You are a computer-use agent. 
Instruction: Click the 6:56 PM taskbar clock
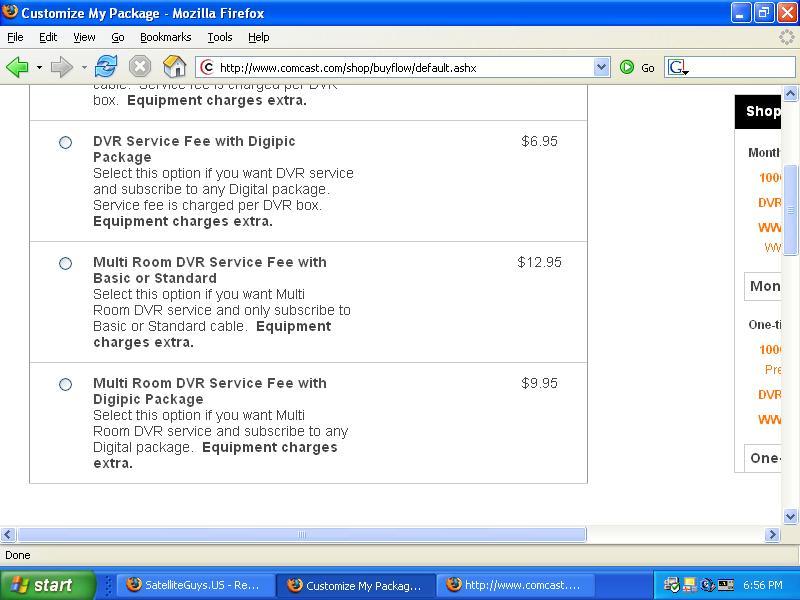[763, 585]
